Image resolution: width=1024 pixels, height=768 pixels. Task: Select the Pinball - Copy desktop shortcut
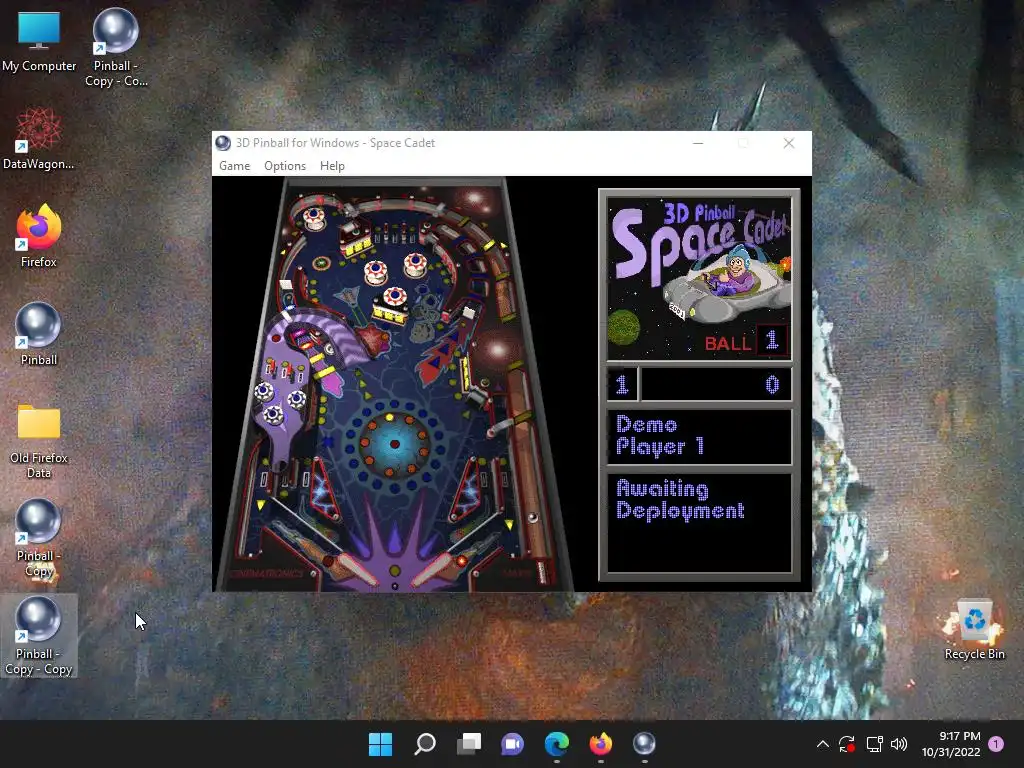39,538
